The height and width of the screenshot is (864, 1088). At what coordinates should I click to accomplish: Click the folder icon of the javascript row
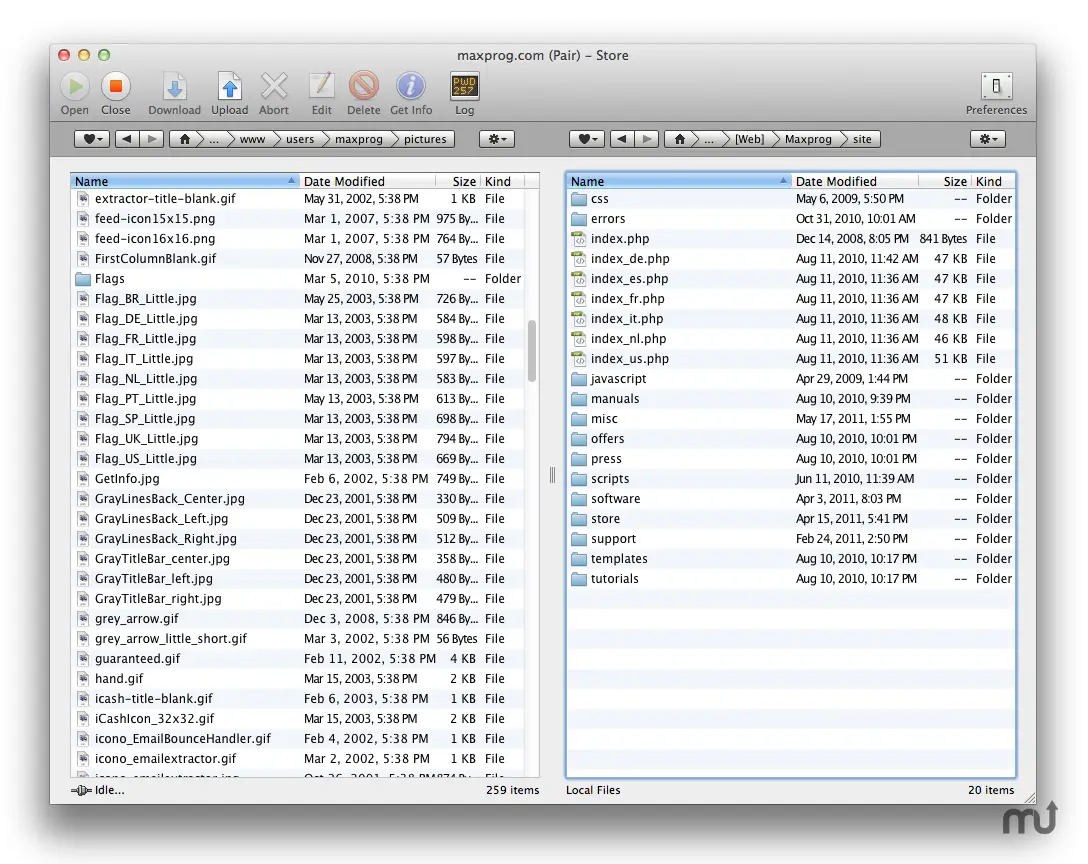click(579, 379)
